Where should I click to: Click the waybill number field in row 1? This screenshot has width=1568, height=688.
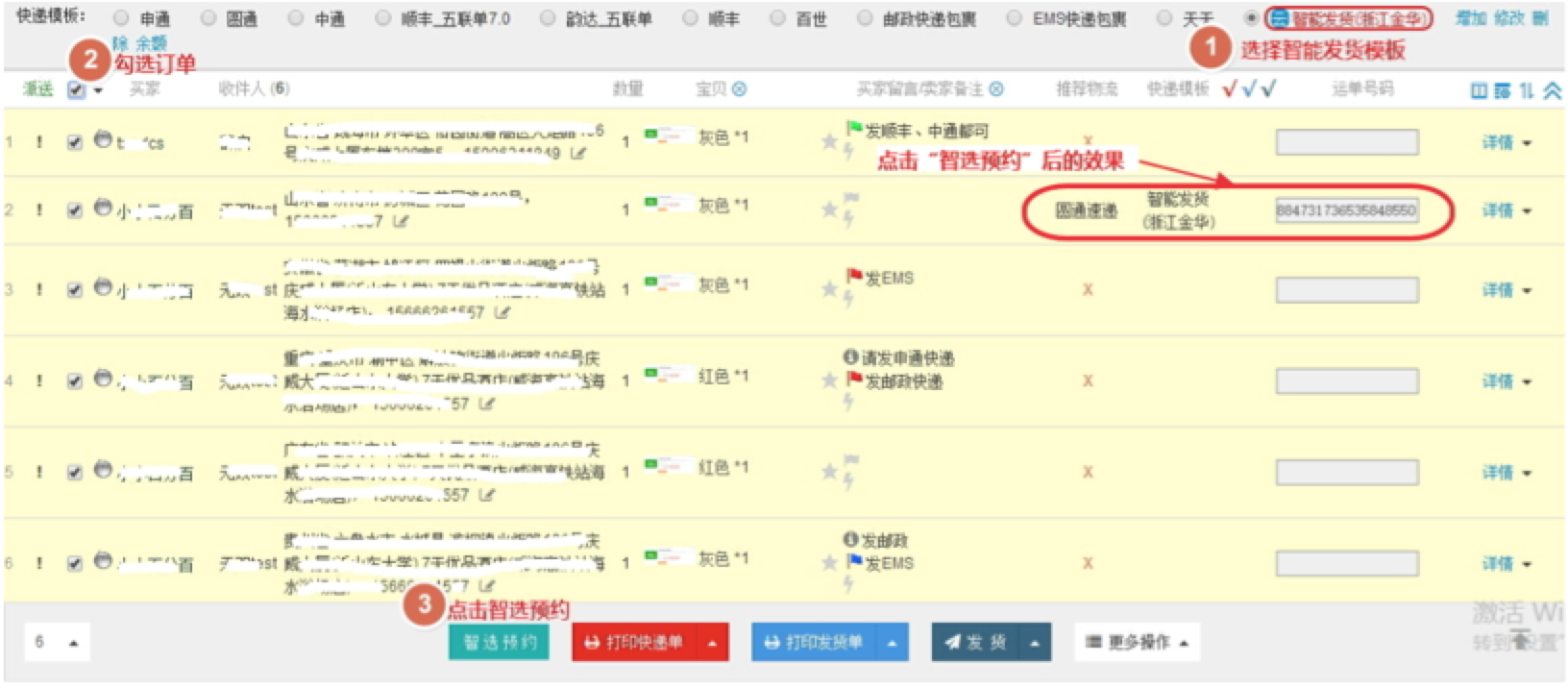(1347, 142)
